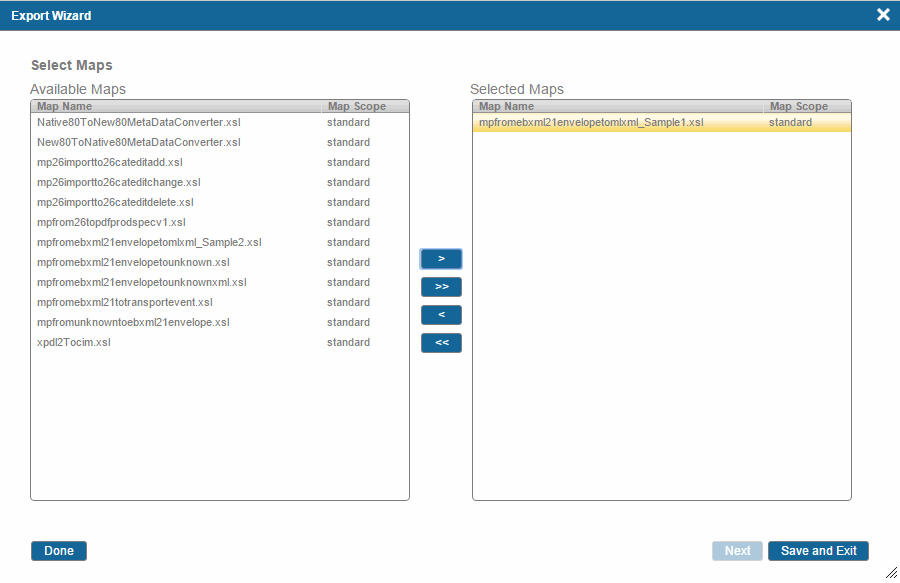Image resolution: width=900 pixels, height=583 pixels.
Task: Select mpfromebxml21totransportevent.xsl map
Action: 220,302
